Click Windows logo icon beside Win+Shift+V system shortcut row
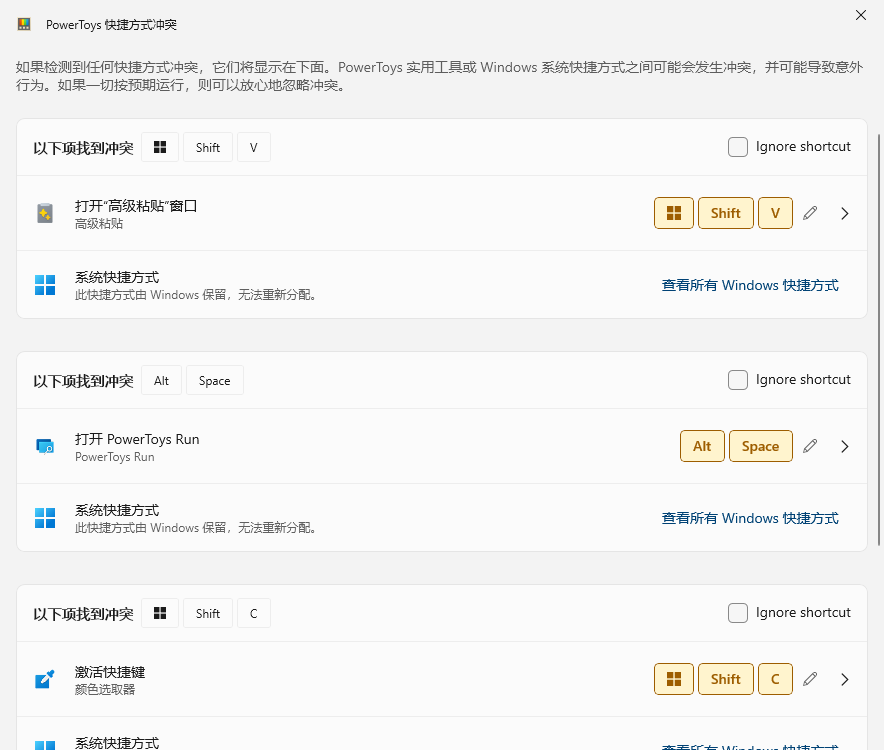Image resolution: width=884 pixels, height=750 pixels. [45, 285]
